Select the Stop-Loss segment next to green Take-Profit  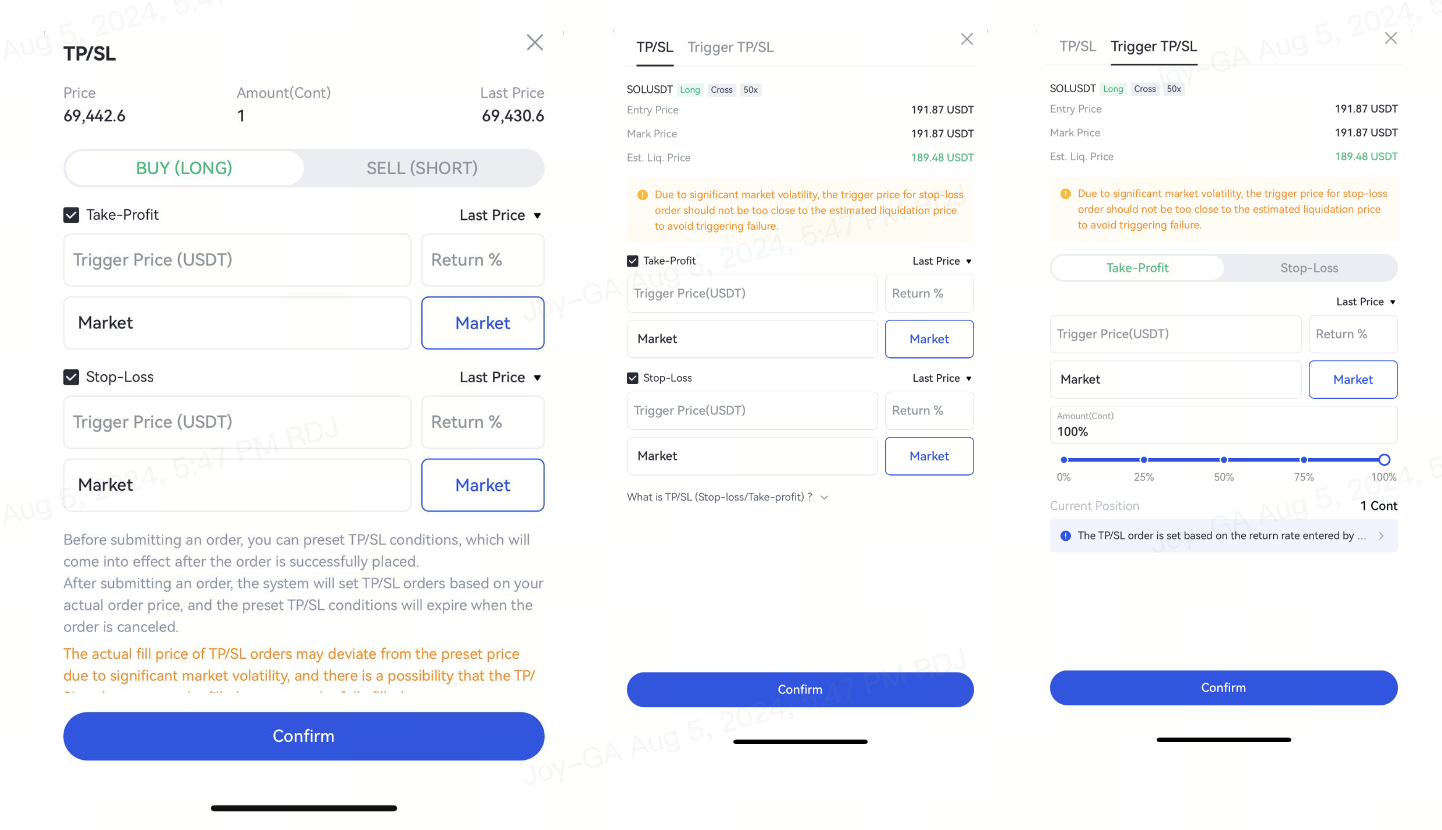1309,268
